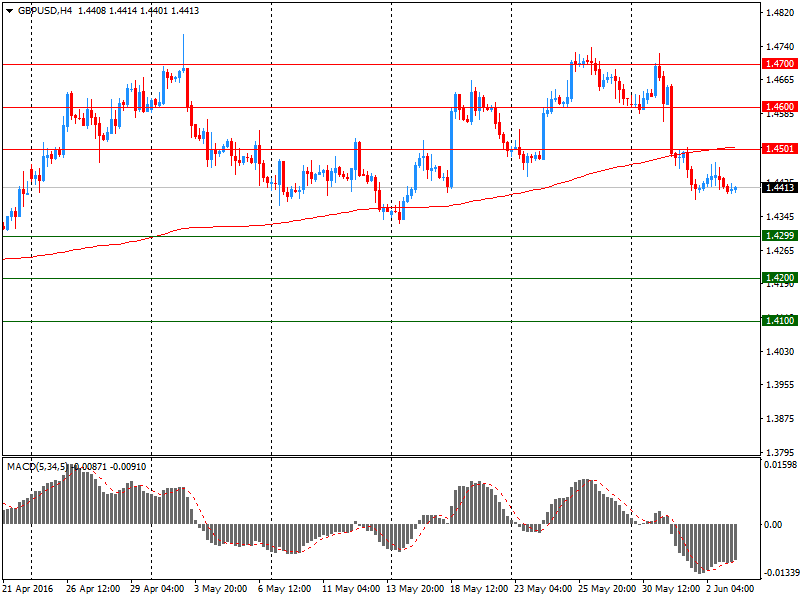The height and width of the screenshot is (600, 800).
Task: Click the MACD scale value 0.01598
Action: tap(780, 465)
